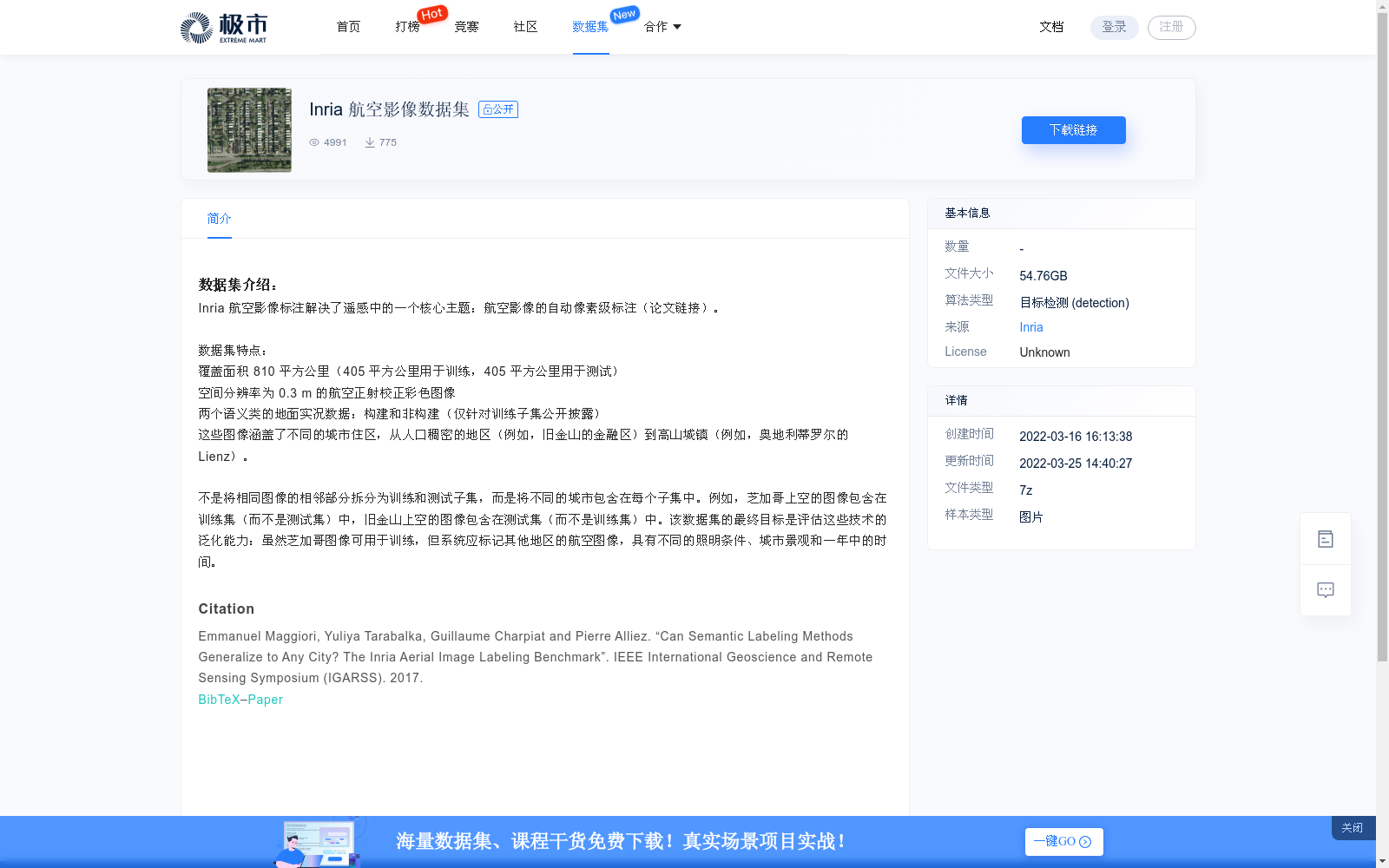This screenshot has width=1389, height=868.
Task: Open the 打榜 menu item
Action: click(x=407, y=27)
